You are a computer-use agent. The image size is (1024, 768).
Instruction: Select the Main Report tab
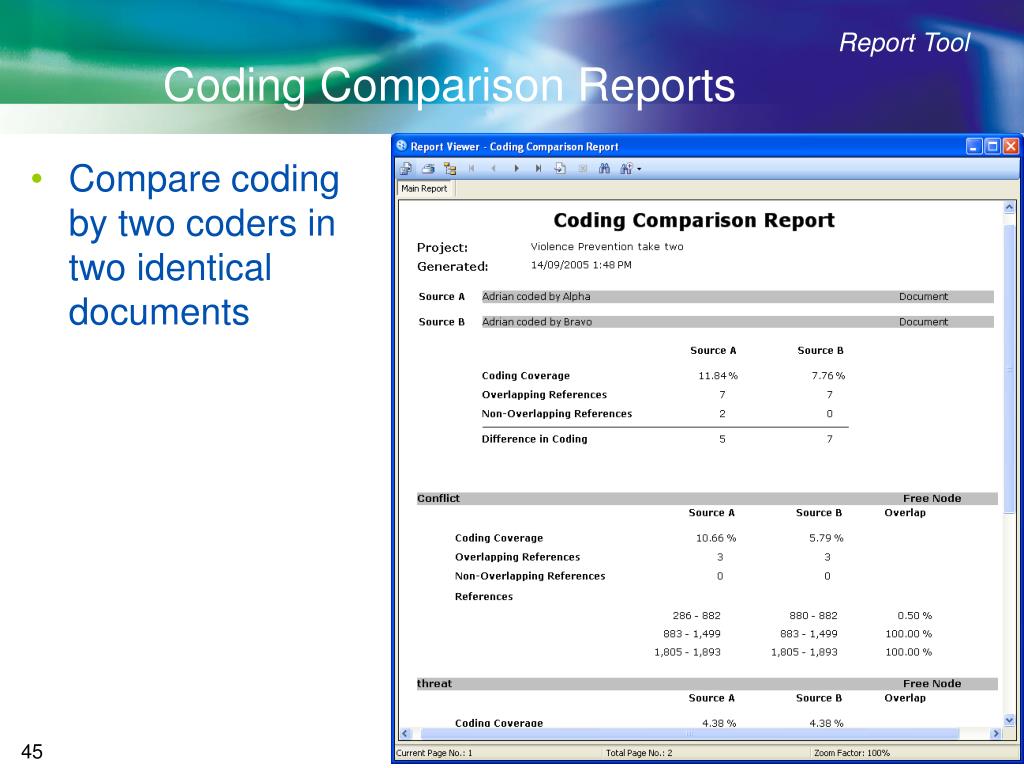point(424,189)
